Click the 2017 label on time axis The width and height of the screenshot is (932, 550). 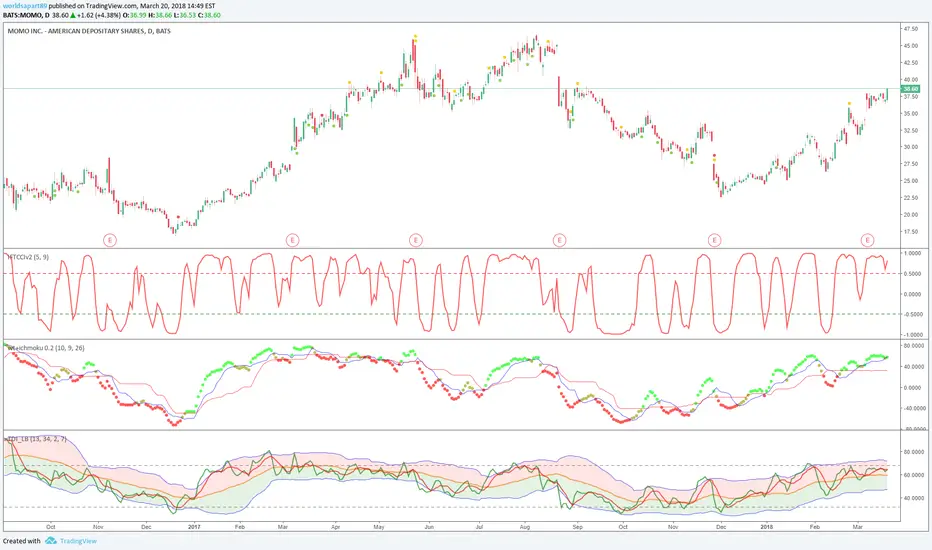tap(194, 527)
